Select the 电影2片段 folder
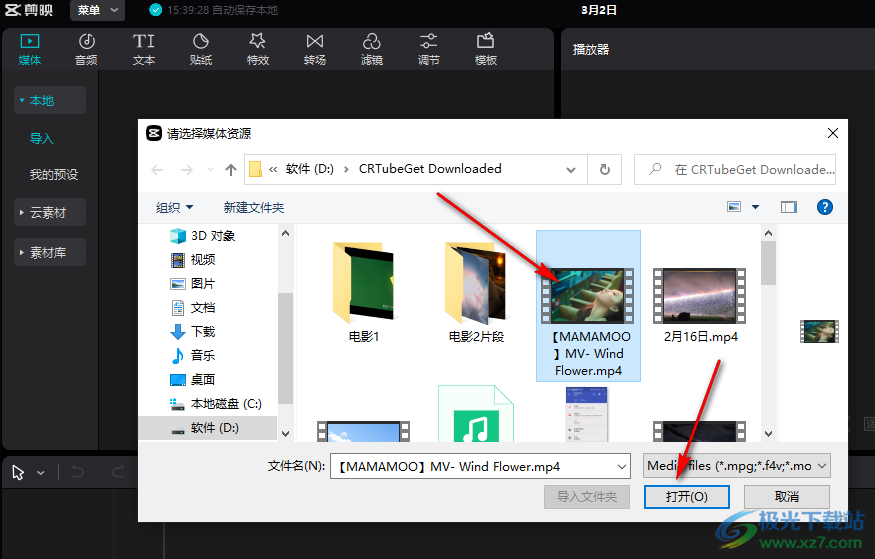The width and height of the screenshot is (875, 559). click(x=476, y=292)
